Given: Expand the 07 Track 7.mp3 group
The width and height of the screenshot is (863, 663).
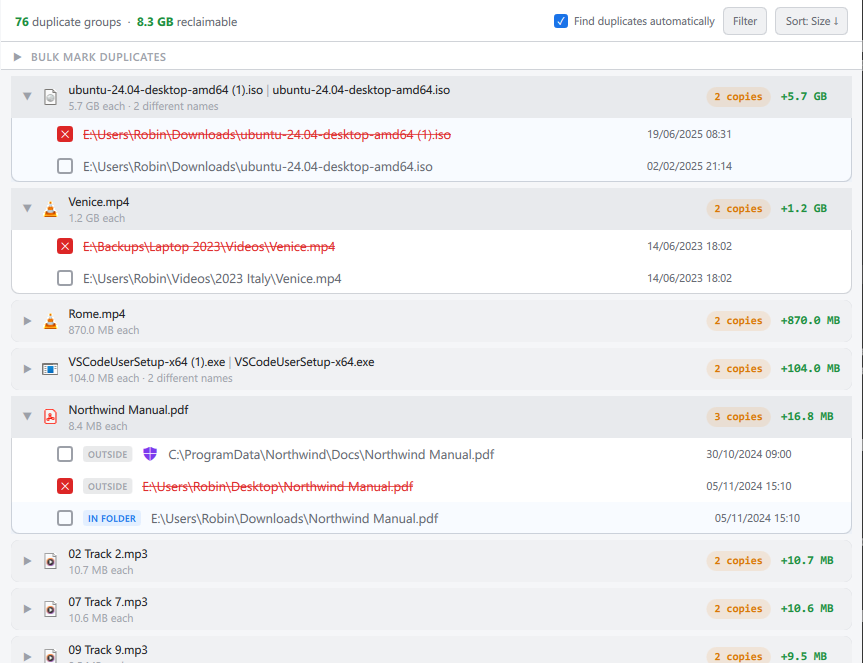Looking at the screenshot, I should point(27,609).
